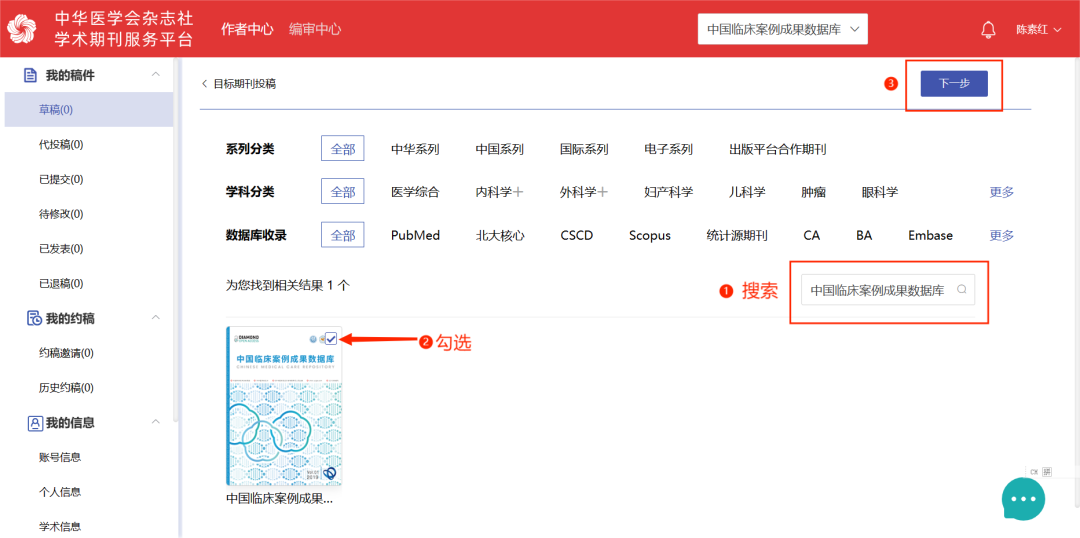The height and width of the screenshot is (538, 1080).
Task: Filter by 电子系列
Action: (x=668, y=149)
